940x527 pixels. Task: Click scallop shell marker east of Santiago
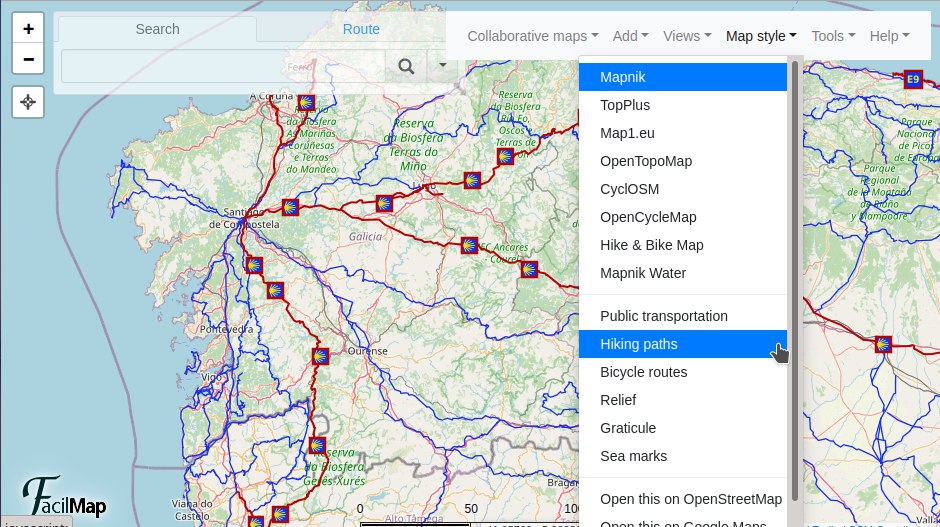pyautogui.click(x=290, y=207)
